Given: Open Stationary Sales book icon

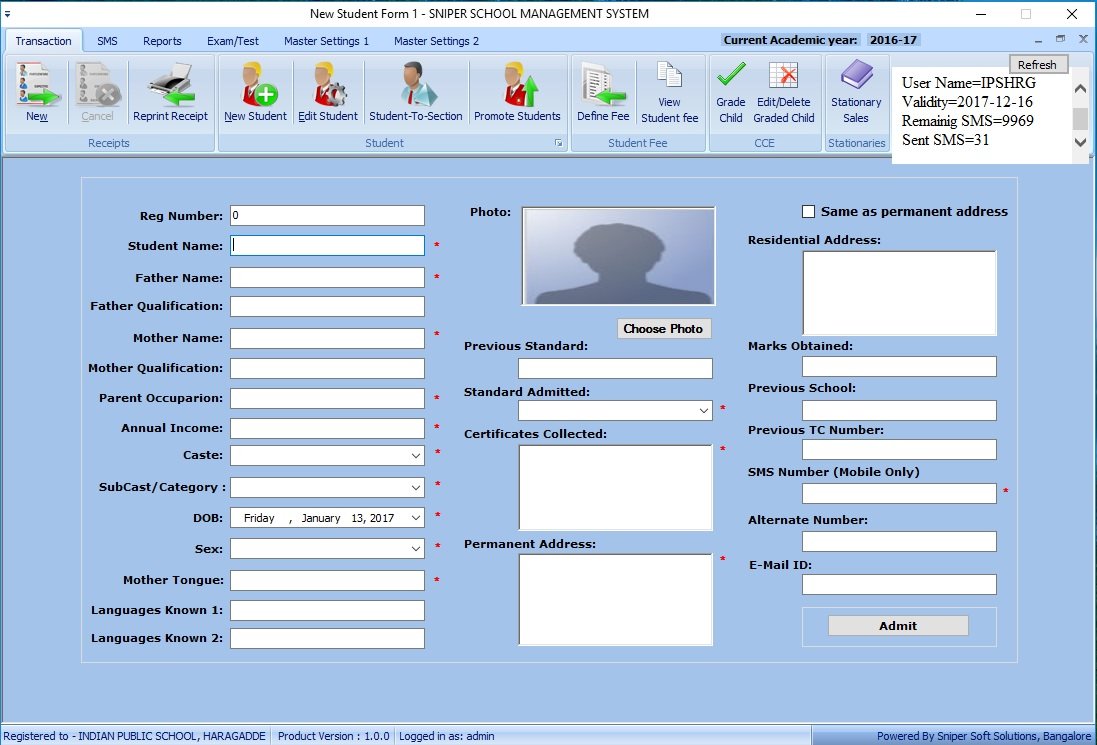Looking at the screenshot, I should [856, 77].
